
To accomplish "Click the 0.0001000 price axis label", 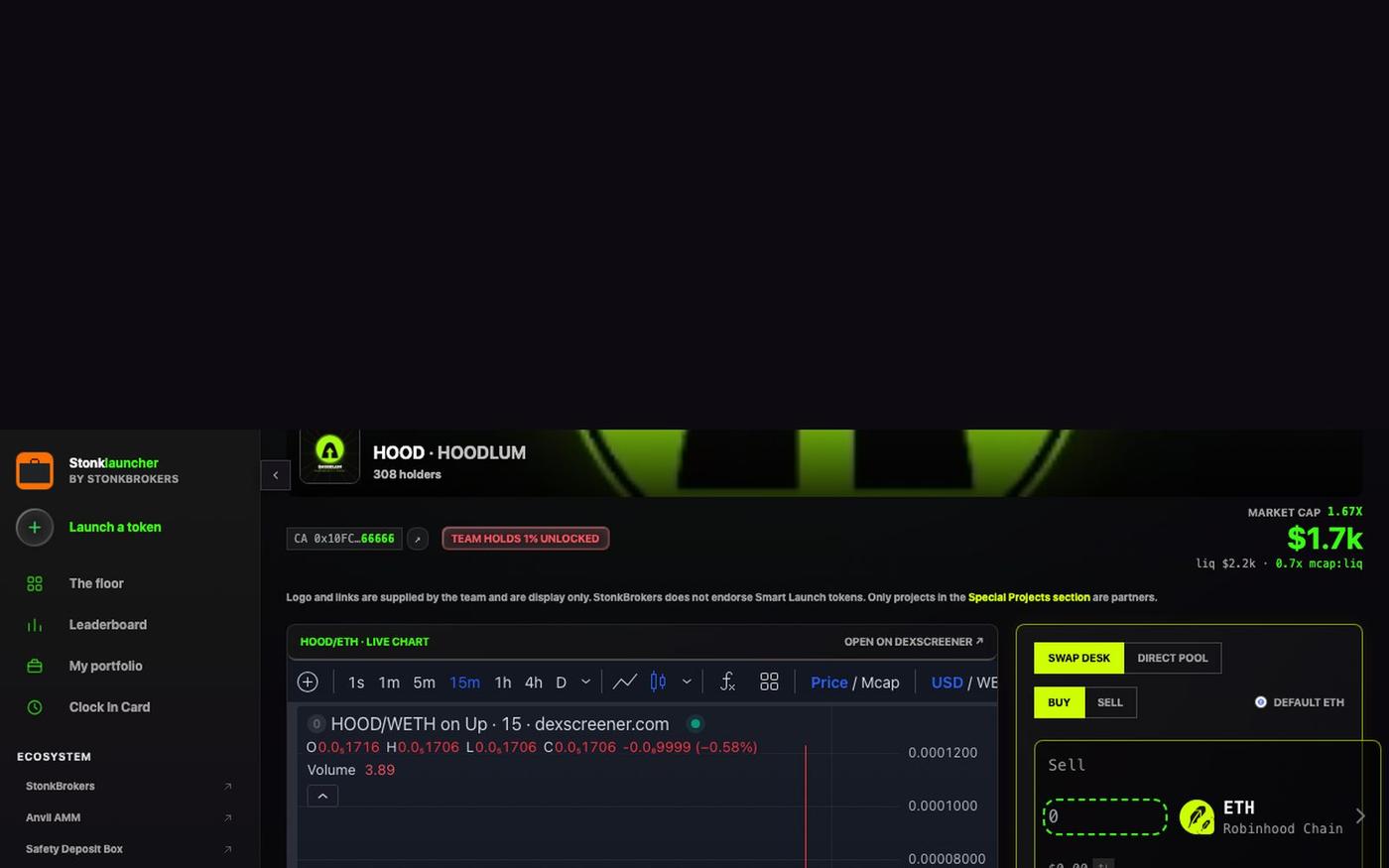I will [943, 806].
